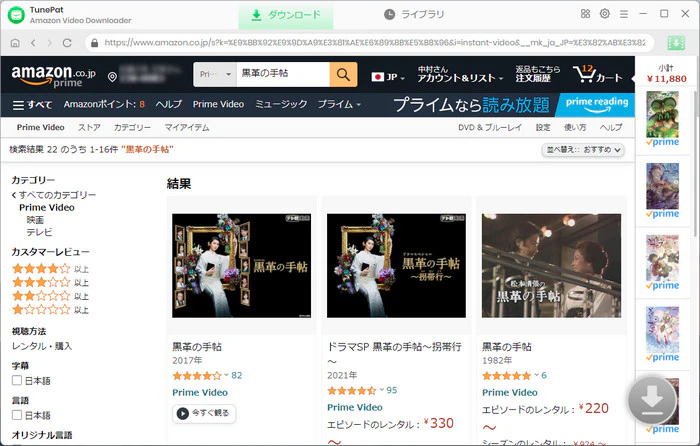
Task: Open 黒革の手帖 2017 poster thumbnail
Action: tap(242, 266)
